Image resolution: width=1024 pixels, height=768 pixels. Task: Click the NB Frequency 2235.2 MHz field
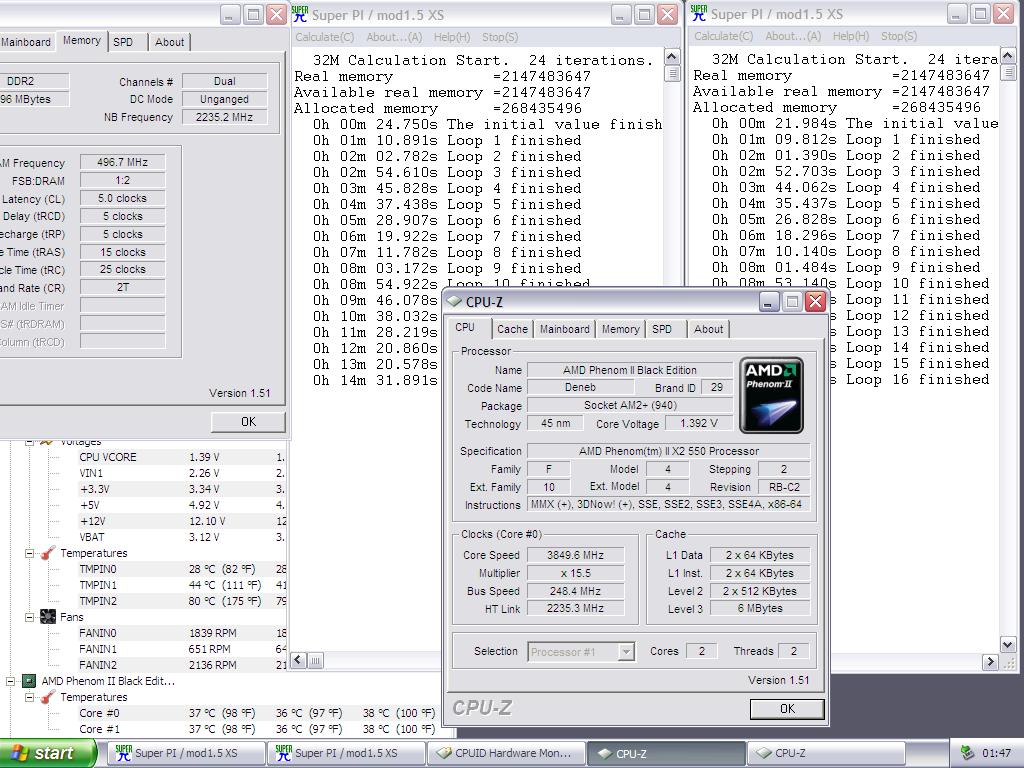pos(224,117)
